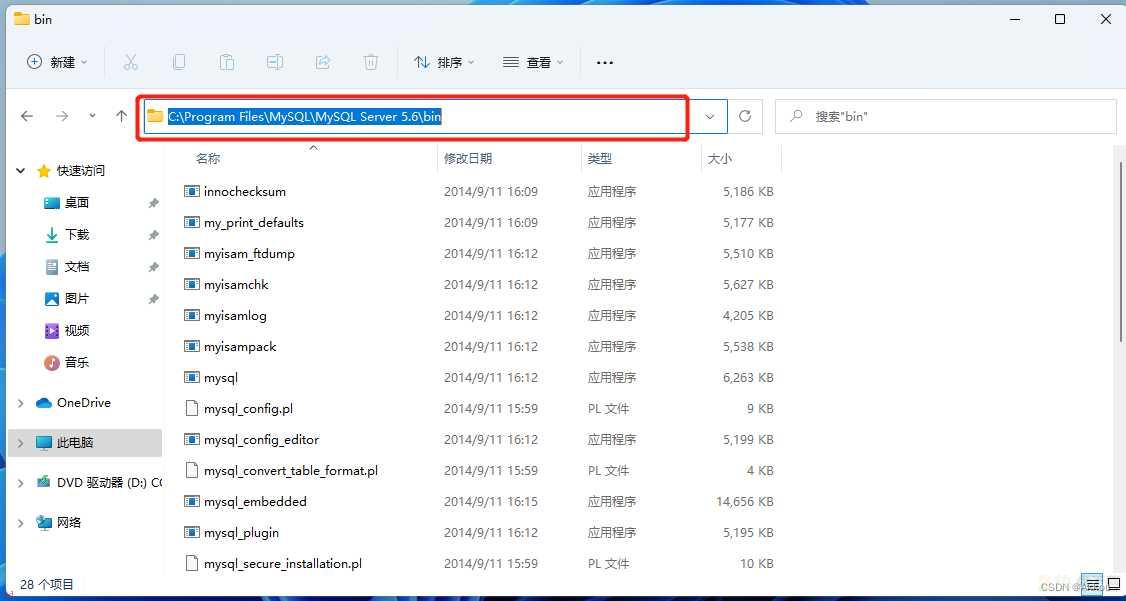The height and width of the screenshot is (601, 1126).
Task: Expand the 网络 network node
Action: pos(20,523)
